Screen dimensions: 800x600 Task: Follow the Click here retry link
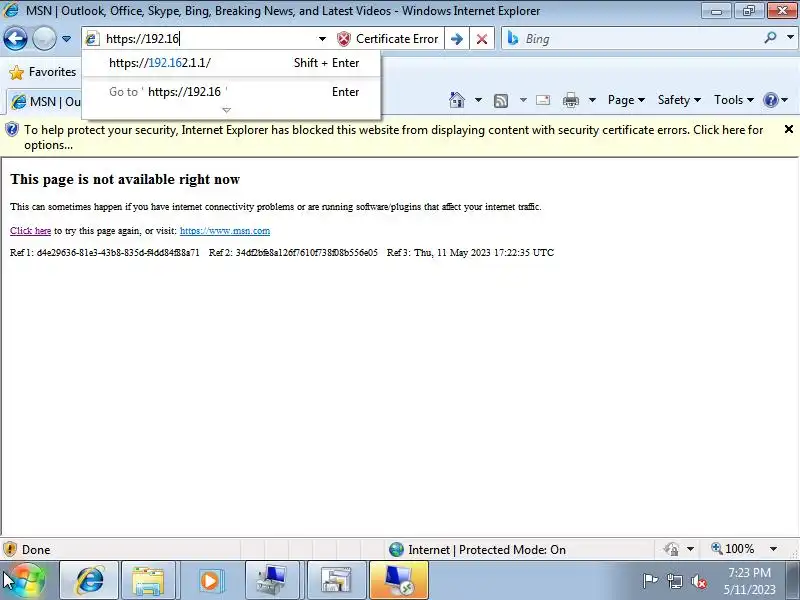coord(31,231)
